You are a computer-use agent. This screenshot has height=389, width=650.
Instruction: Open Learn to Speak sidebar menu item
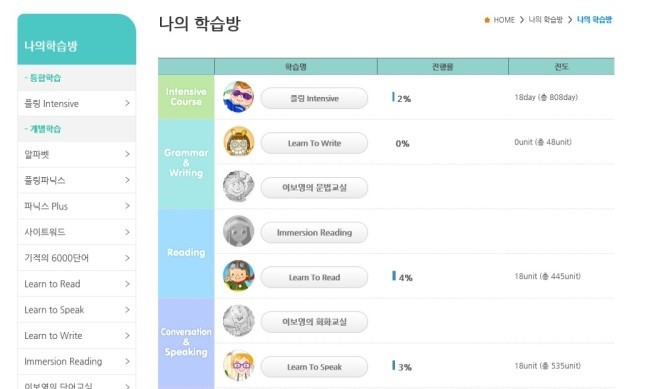pos(77,310)
